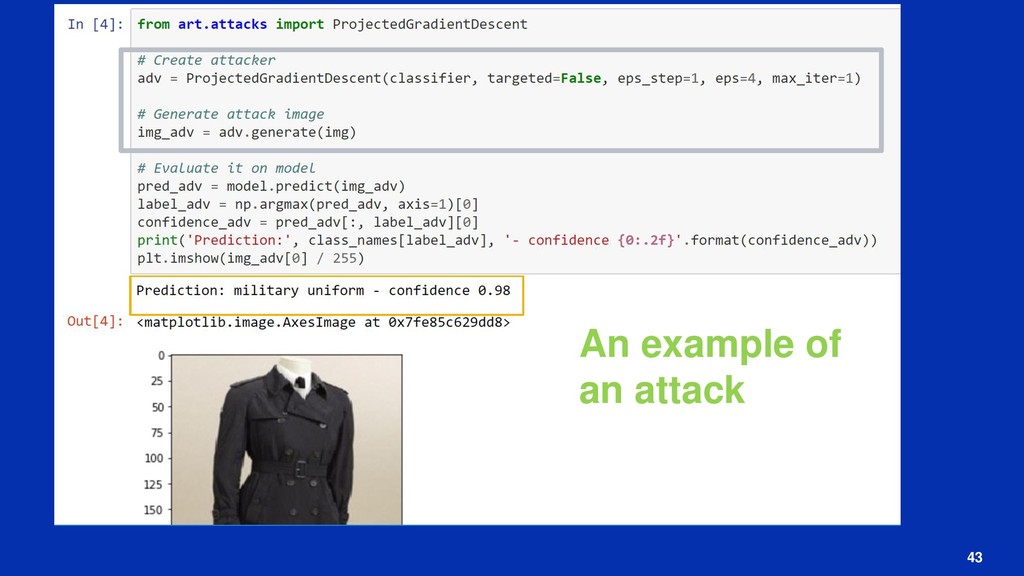Click the 'from art.attacks import ProjectedGradientDescent' line

[332, 24]
